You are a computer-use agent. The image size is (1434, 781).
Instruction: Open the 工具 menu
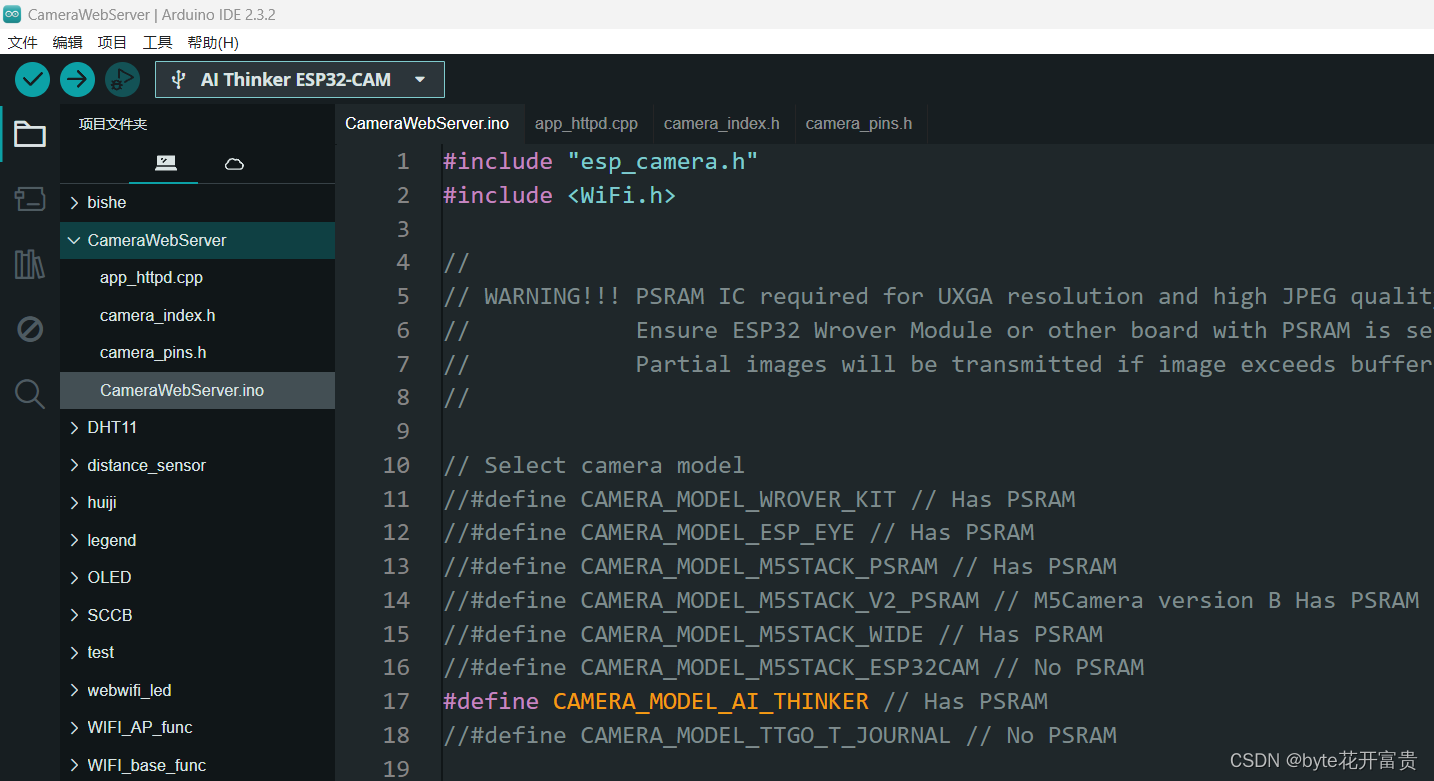[x=158, y=42]
